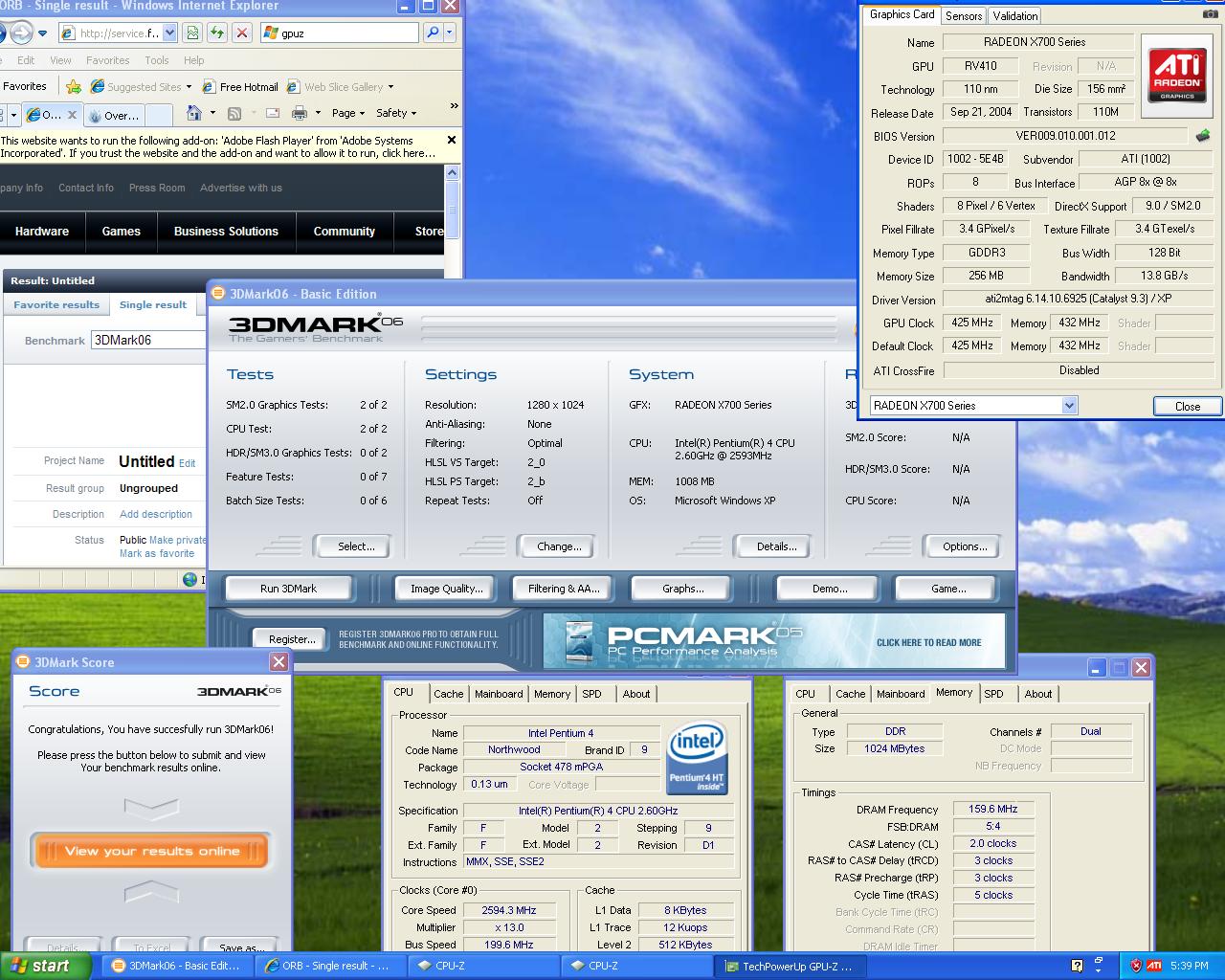The image size is (1225, 980).
Task: Click the Add description link
Action: pos(156,514)
